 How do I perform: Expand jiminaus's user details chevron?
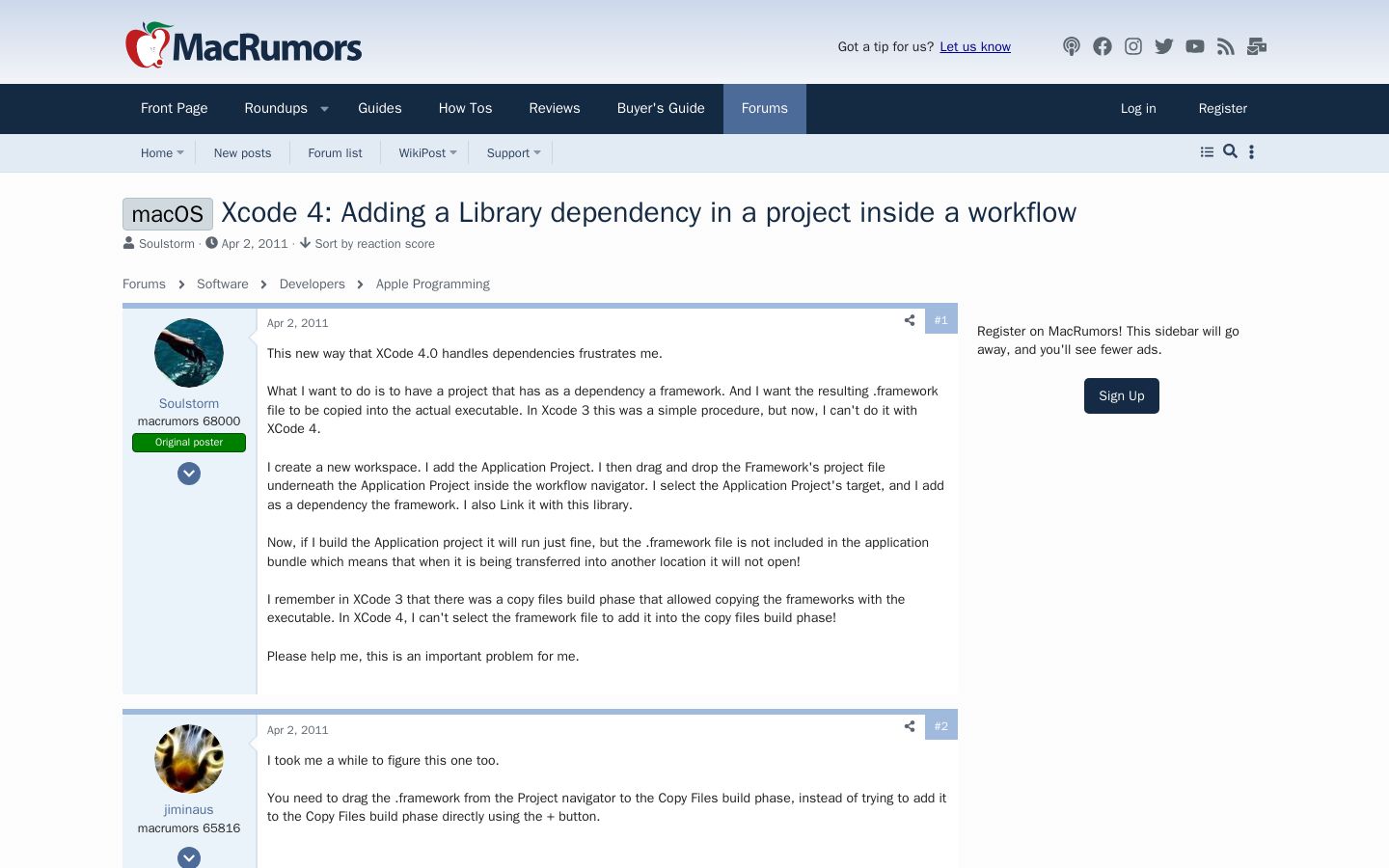pos(189,857)
